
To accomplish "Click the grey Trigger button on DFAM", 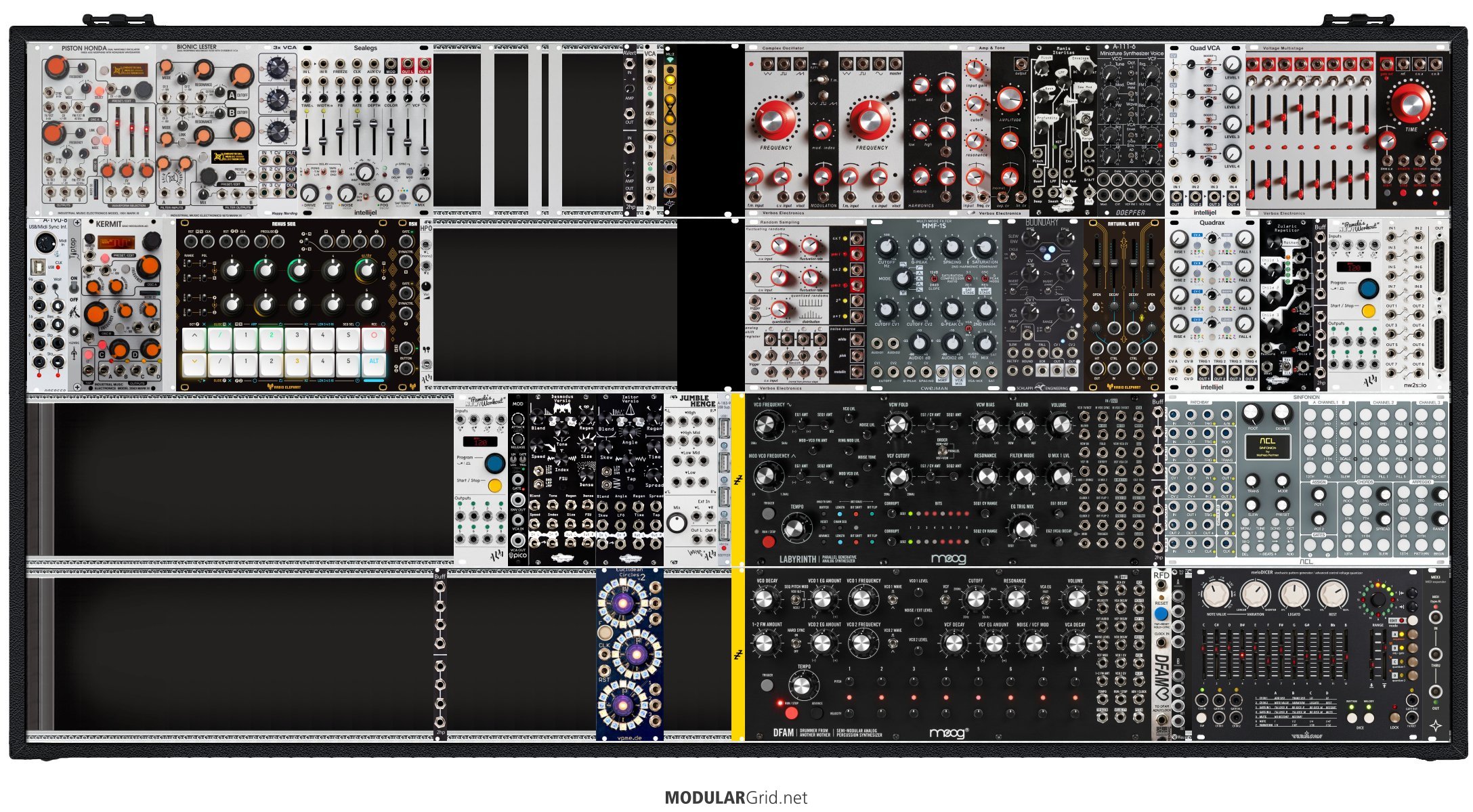I will [767, 685].
